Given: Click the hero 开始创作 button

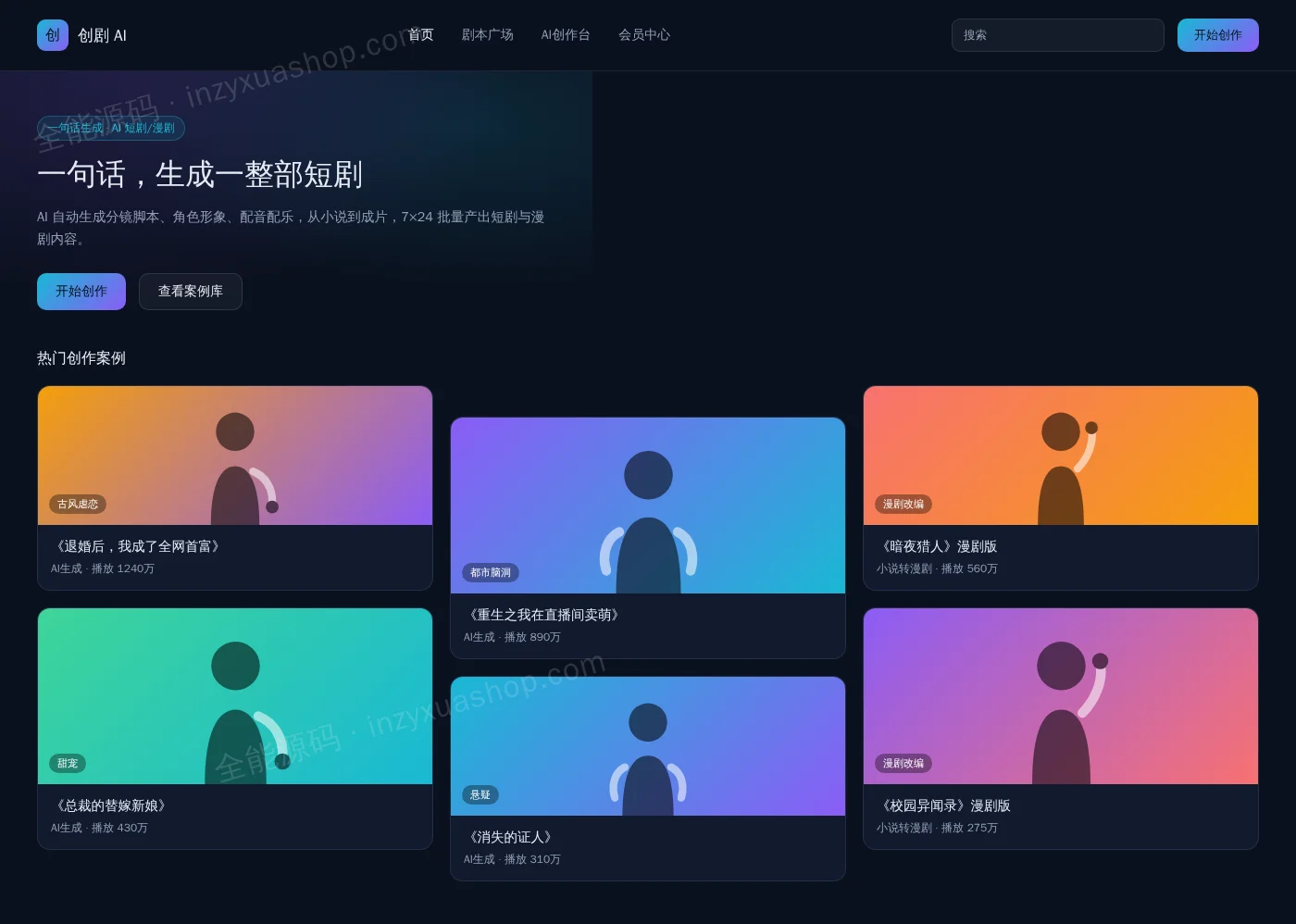Looking at the screenshot, I should coord(81,292).
